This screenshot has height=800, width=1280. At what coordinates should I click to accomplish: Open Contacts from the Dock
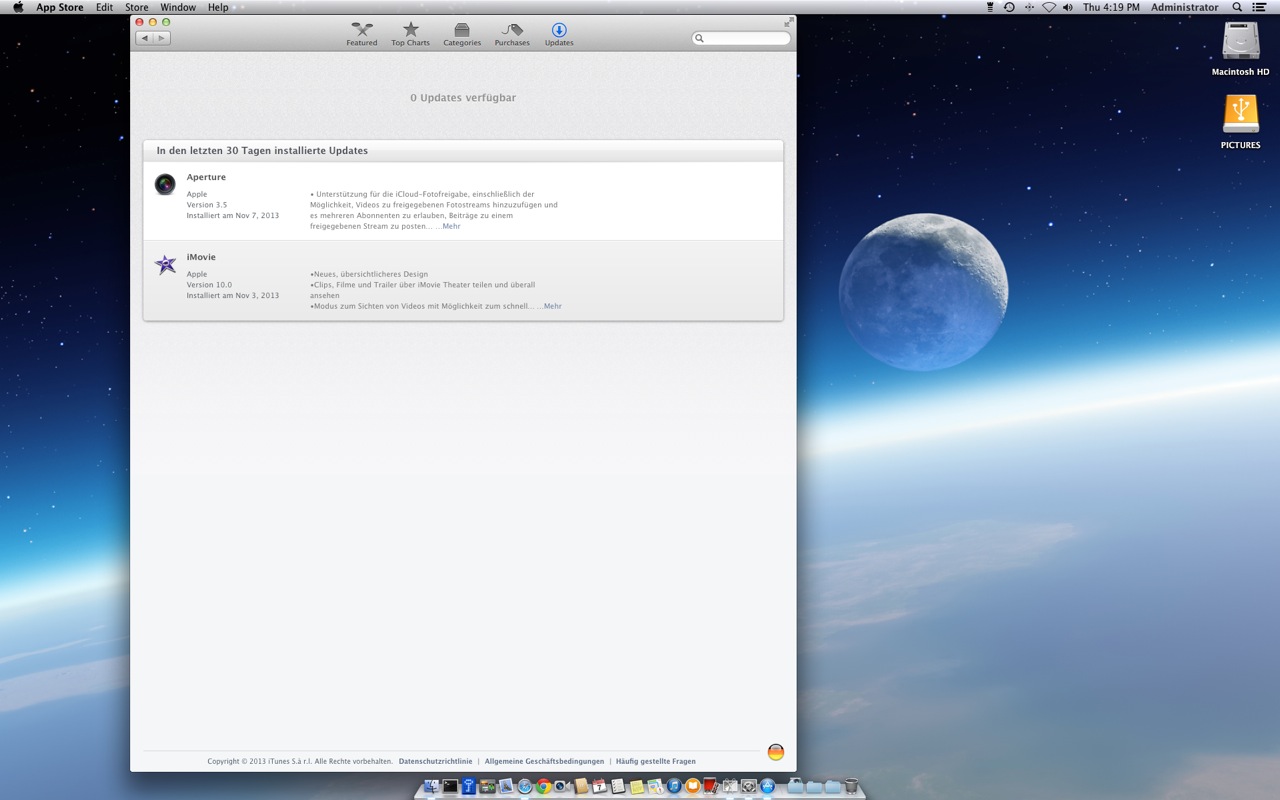[x=581, y=786]
